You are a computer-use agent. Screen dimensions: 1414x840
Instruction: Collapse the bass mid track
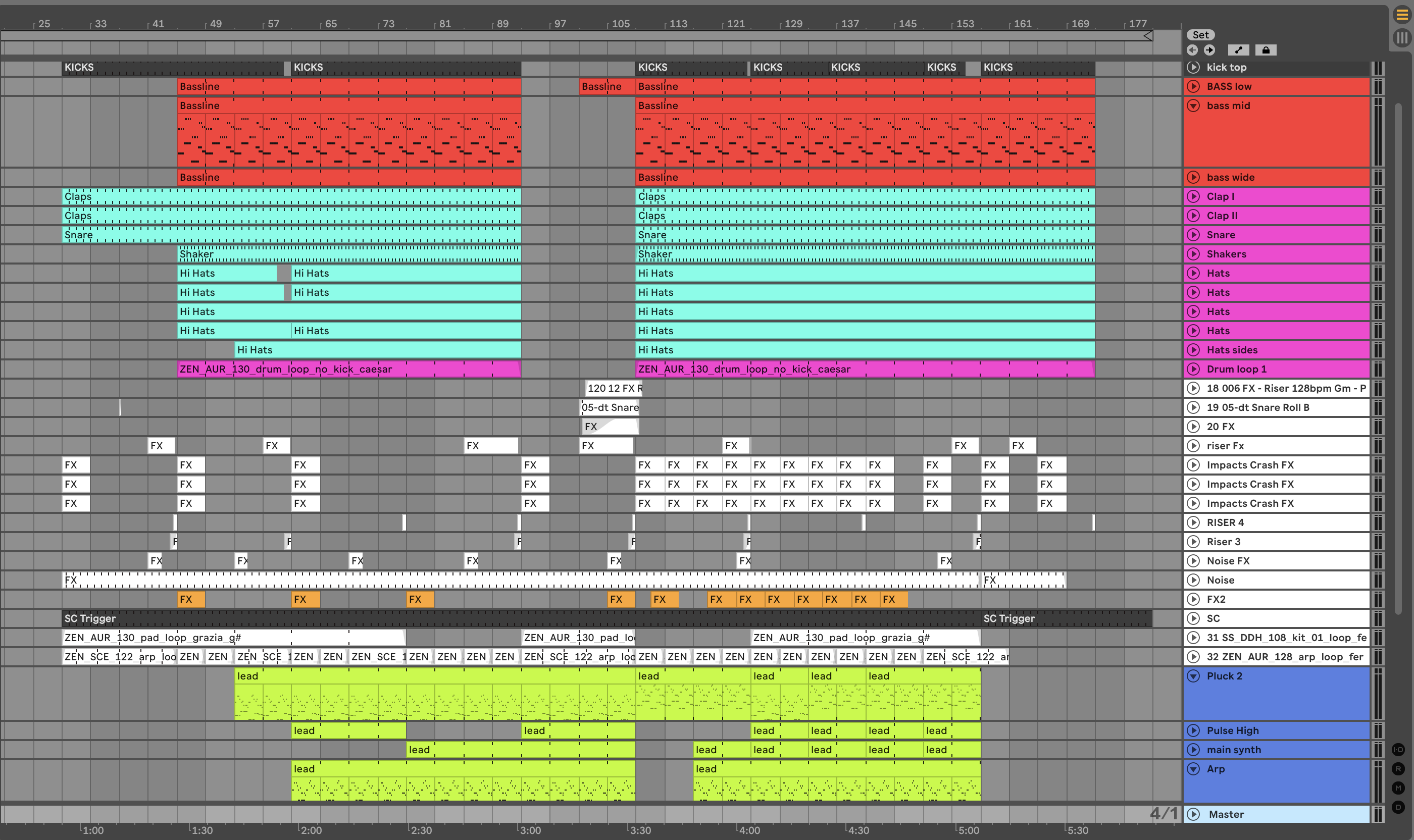[1193, 106]
